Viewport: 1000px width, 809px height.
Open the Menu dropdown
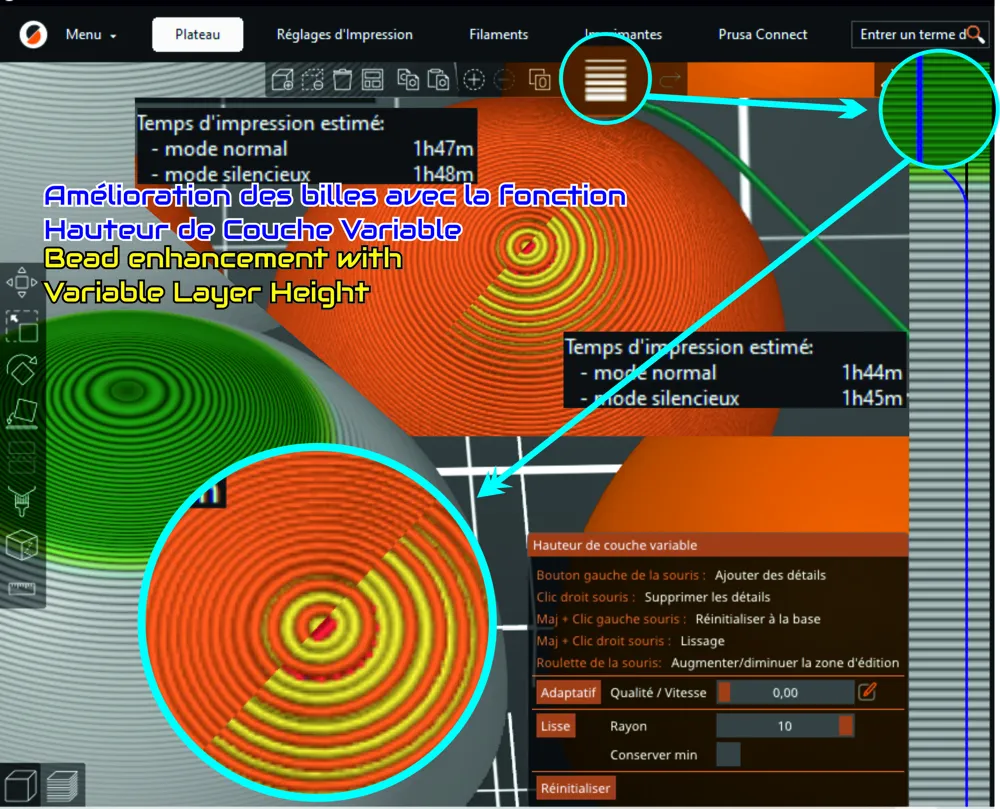pyautogui.click(x=91, y=34)
